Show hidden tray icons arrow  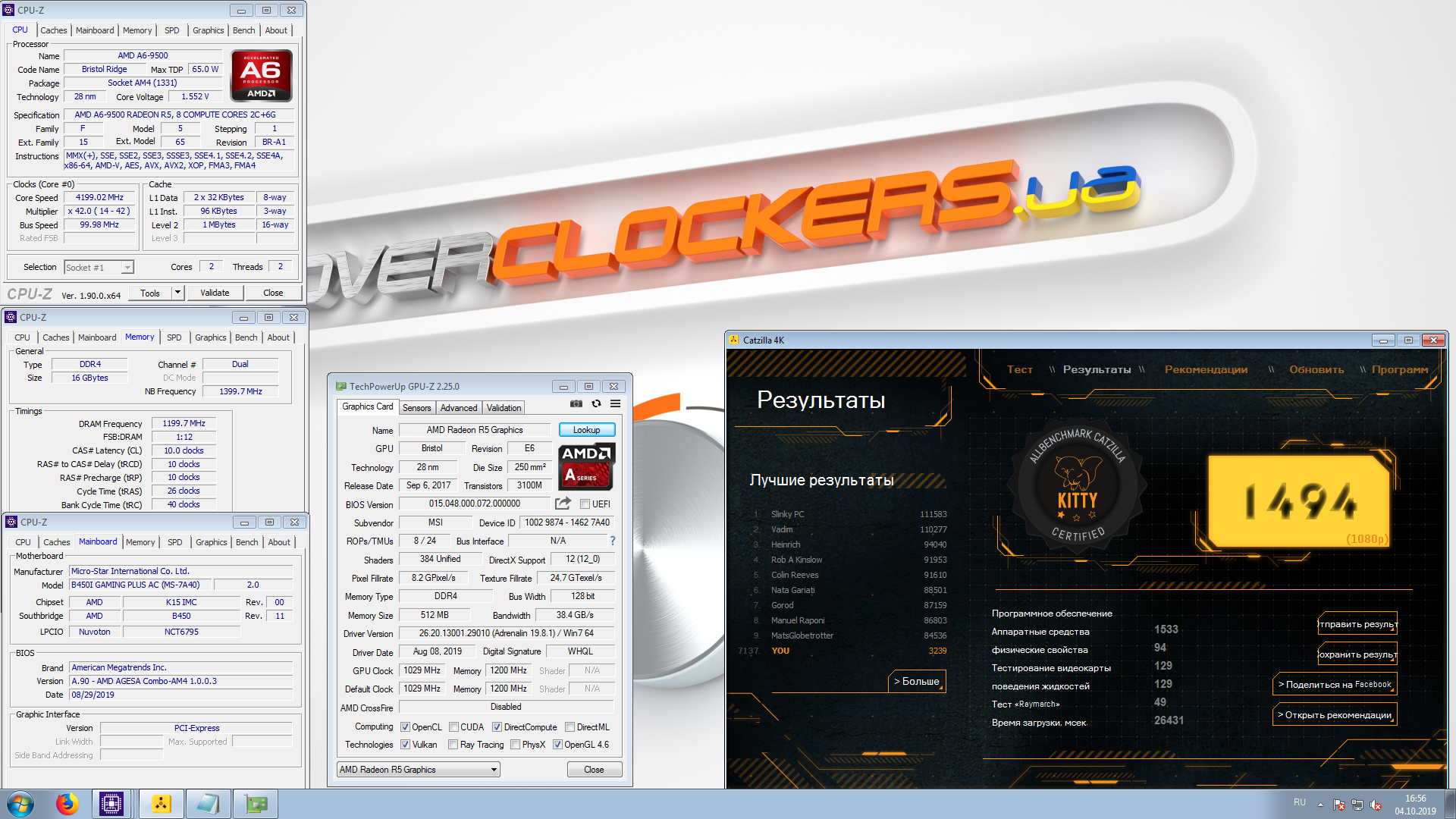tap(1320, 805)
